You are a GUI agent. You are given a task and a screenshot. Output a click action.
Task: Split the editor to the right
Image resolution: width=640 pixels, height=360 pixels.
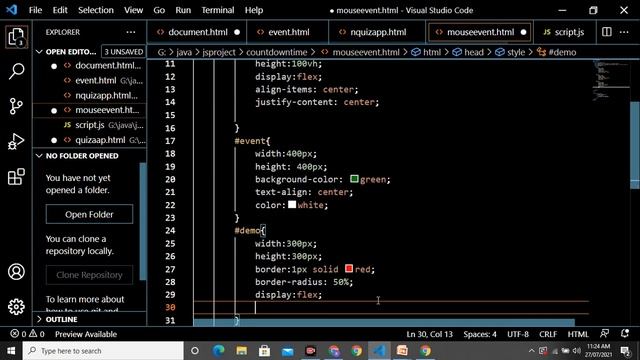tap(607, 32)
